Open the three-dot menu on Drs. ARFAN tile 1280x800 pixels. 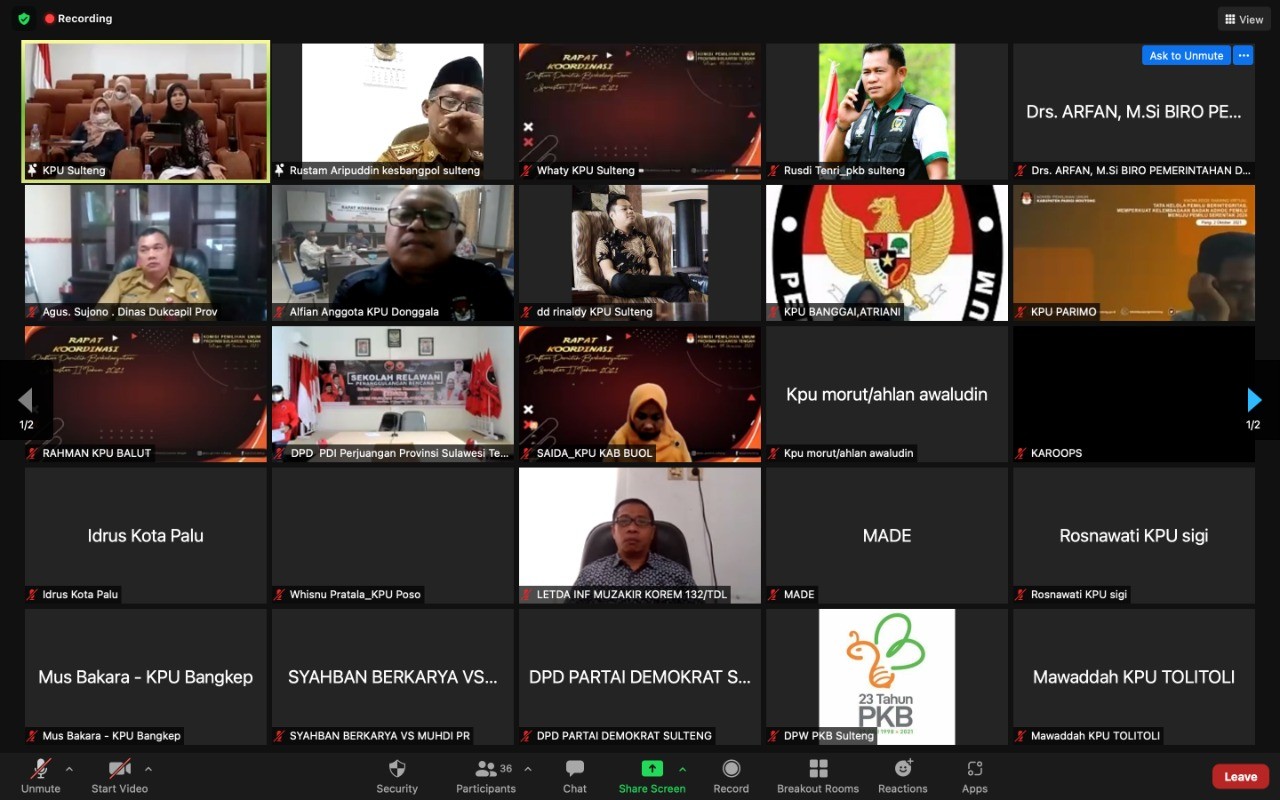[x=1243, y=56]
